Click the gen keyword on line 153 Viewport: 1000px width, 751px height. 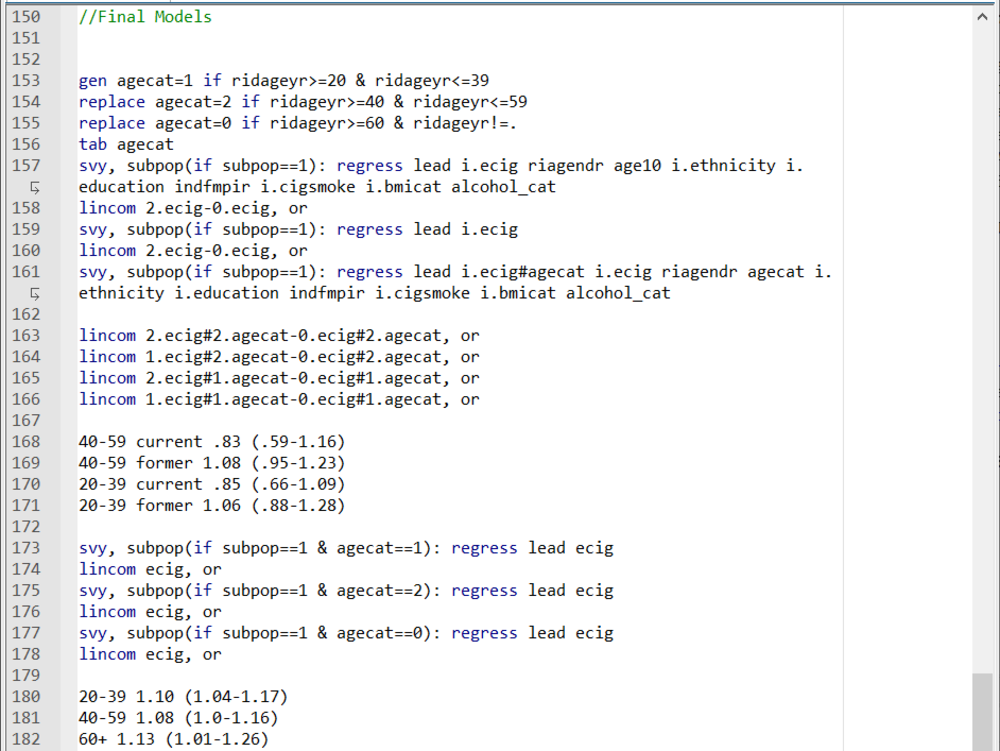(x=92, y=80)
